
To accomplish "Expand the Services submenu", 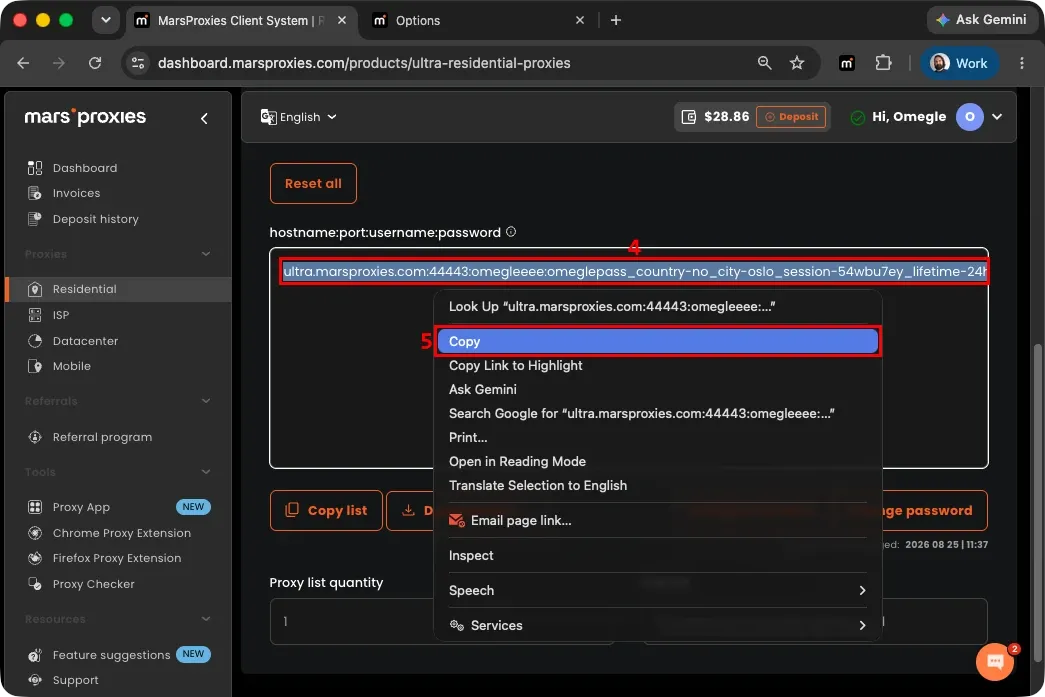I will (x=657, y=625).
